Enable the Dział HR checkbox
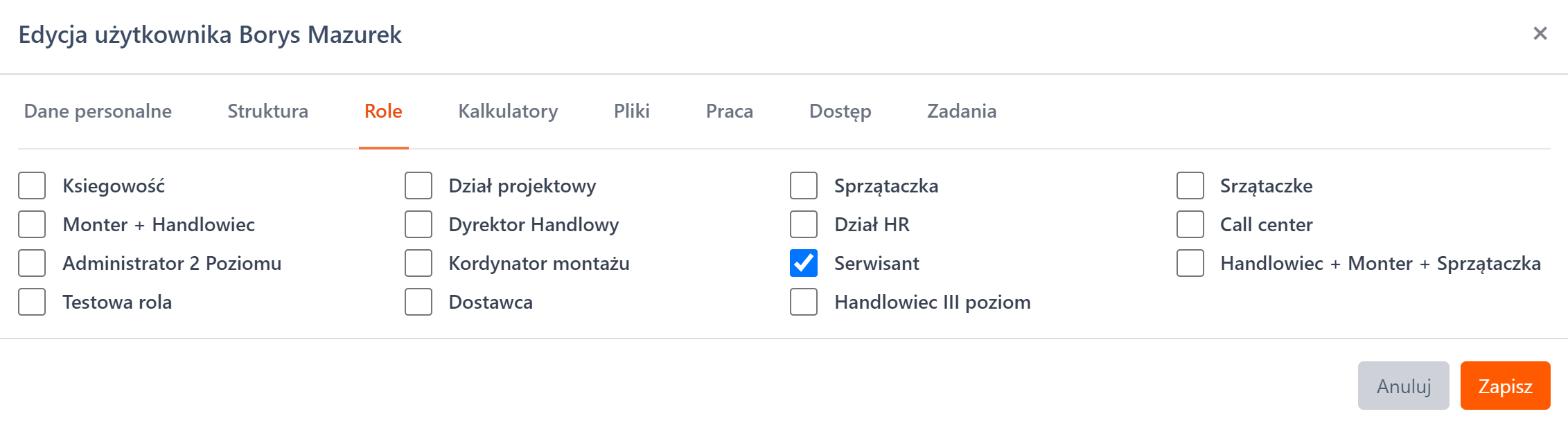 [804, 224]
